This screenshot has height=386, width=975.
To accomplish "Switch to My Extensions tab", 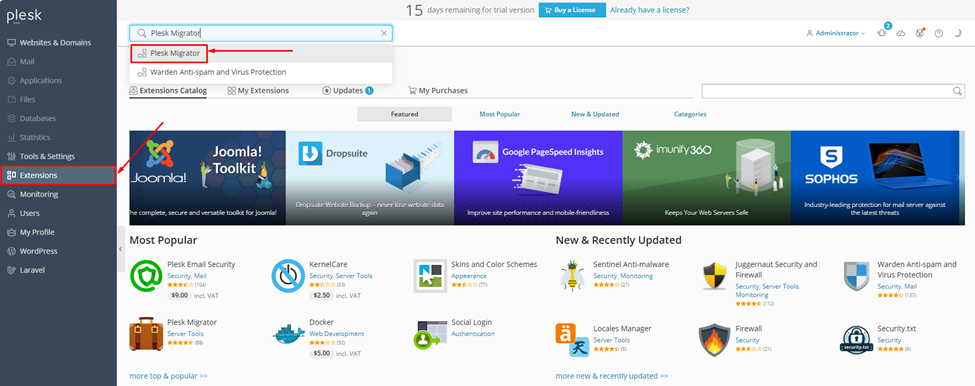I will pos(258,91).
